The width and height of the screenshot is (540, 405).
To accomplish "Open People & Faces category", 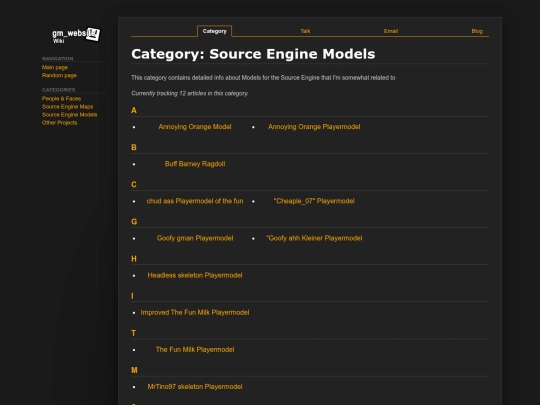I will [61, 99].
